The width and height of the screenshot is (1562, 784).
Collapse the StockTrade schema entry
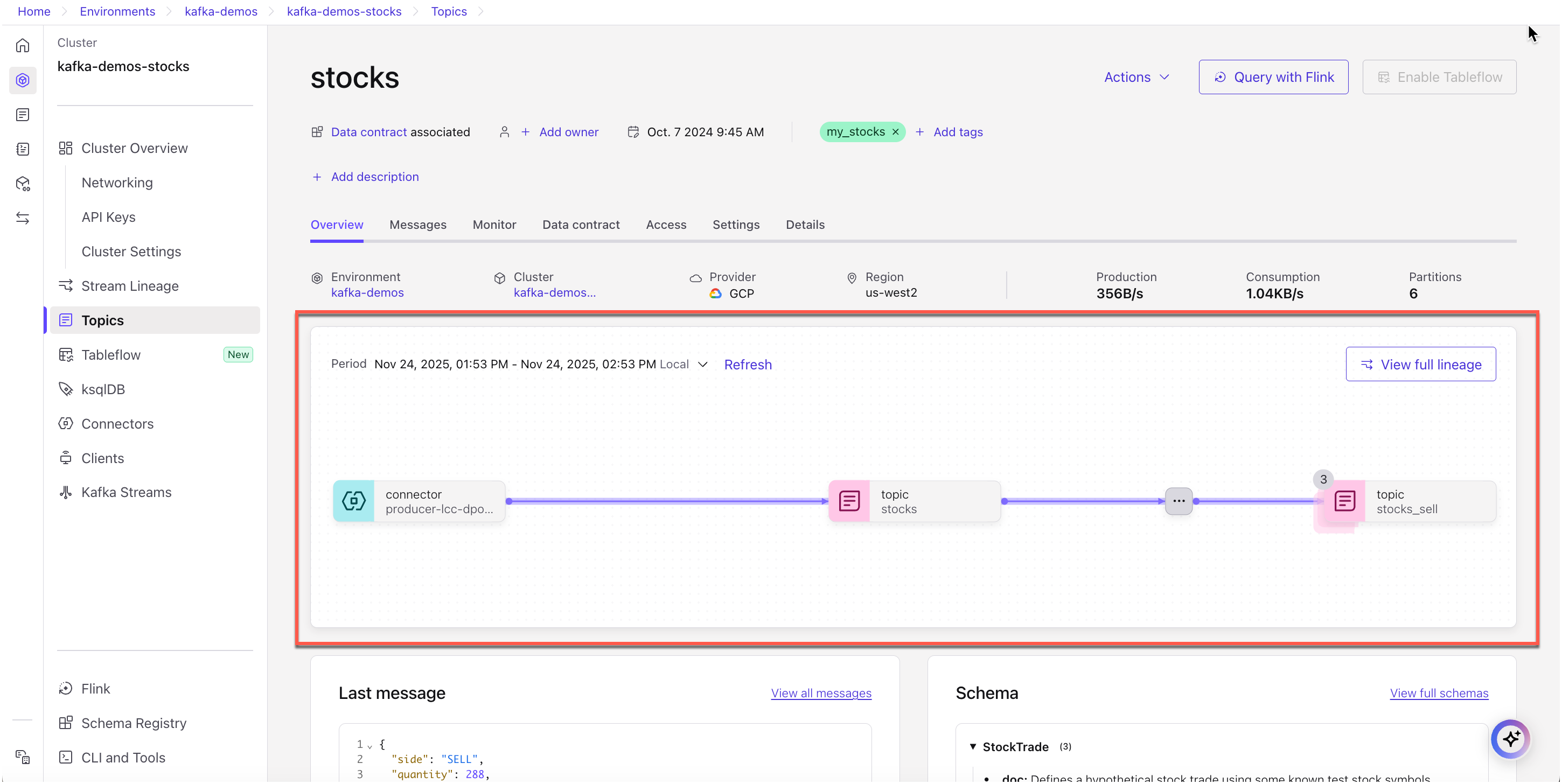tap(973, 747)
